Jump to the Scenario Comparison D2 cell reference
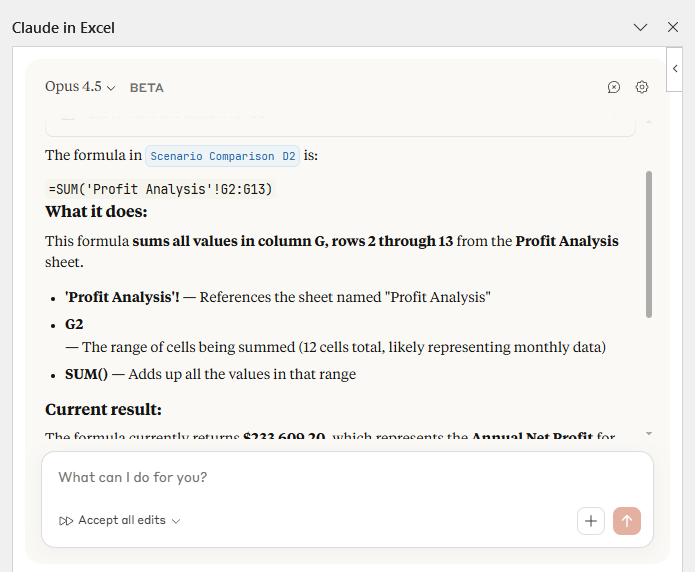The height and width of the screenshot is (572, 695). (x=223, y=156)
